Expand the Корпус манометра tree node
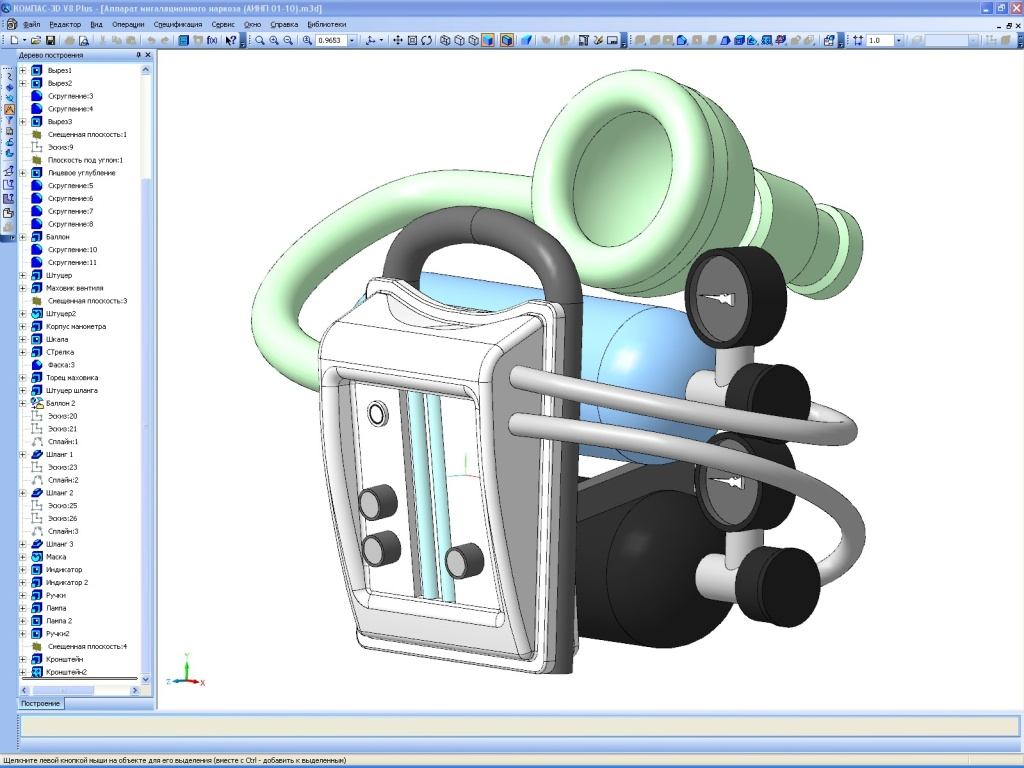1024x768 pixels. tap(22, 326)
